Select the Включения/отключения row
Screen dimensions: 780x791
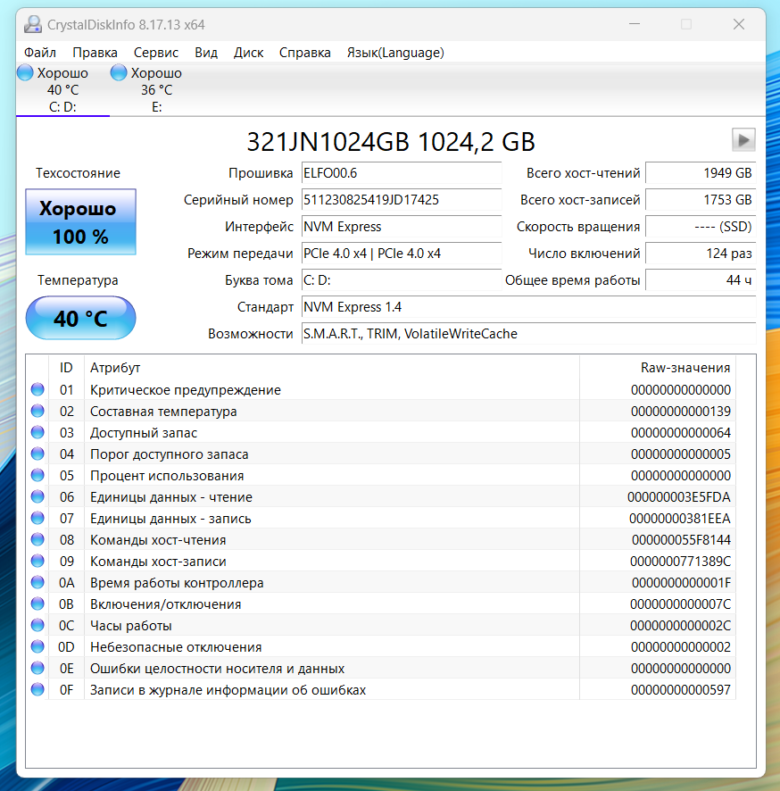pyautogui.click(x=381, y=604)
